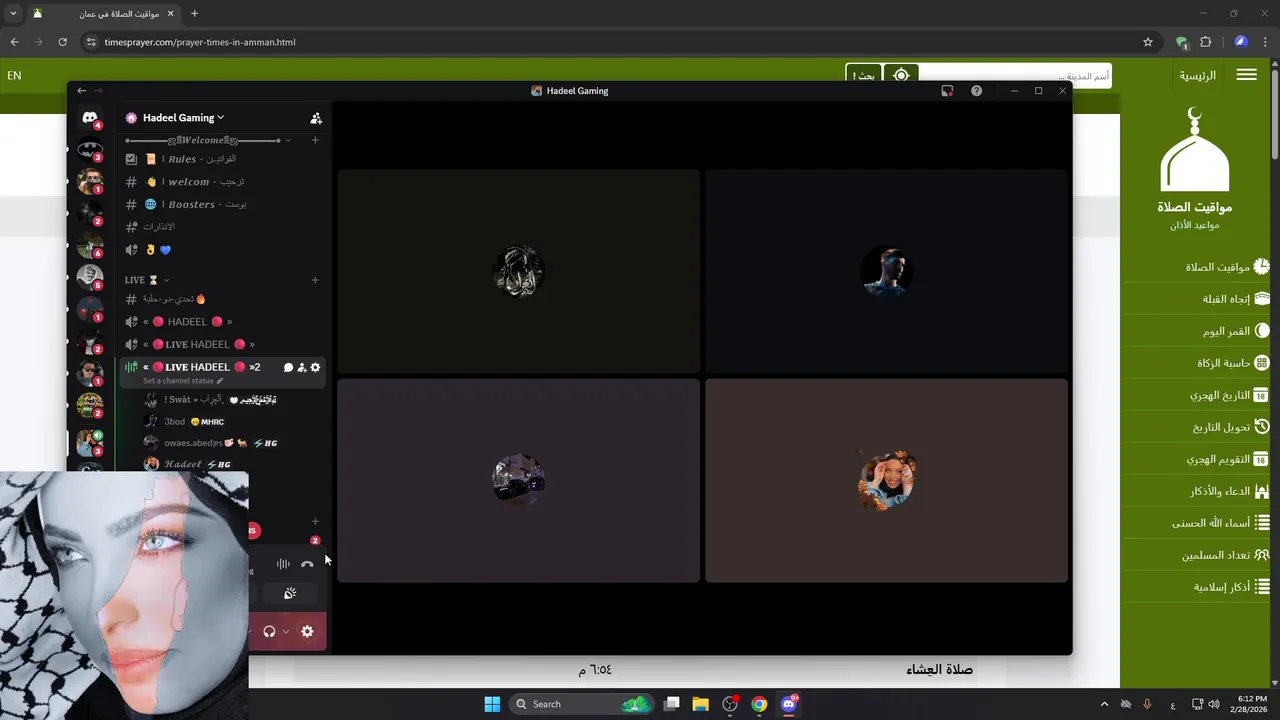The width and height of the screenshot is (1280, 720).
Task: Collapse the LIVE category
Action: [147, 280]
